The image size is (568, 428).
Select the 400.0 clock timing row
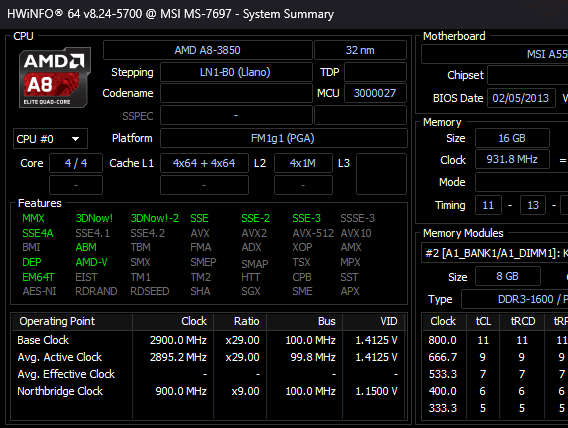[495, 391]
